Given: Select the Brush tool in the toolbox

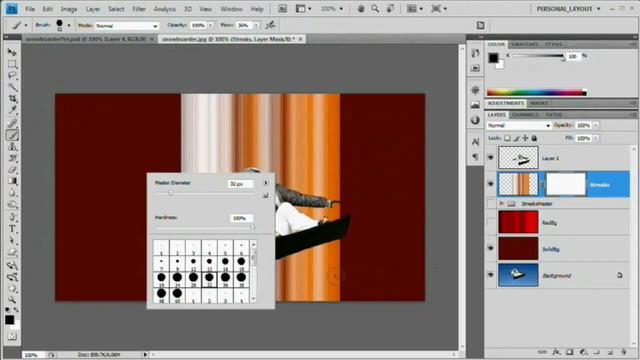Looking at the screenshot, I should coord(12,135).
